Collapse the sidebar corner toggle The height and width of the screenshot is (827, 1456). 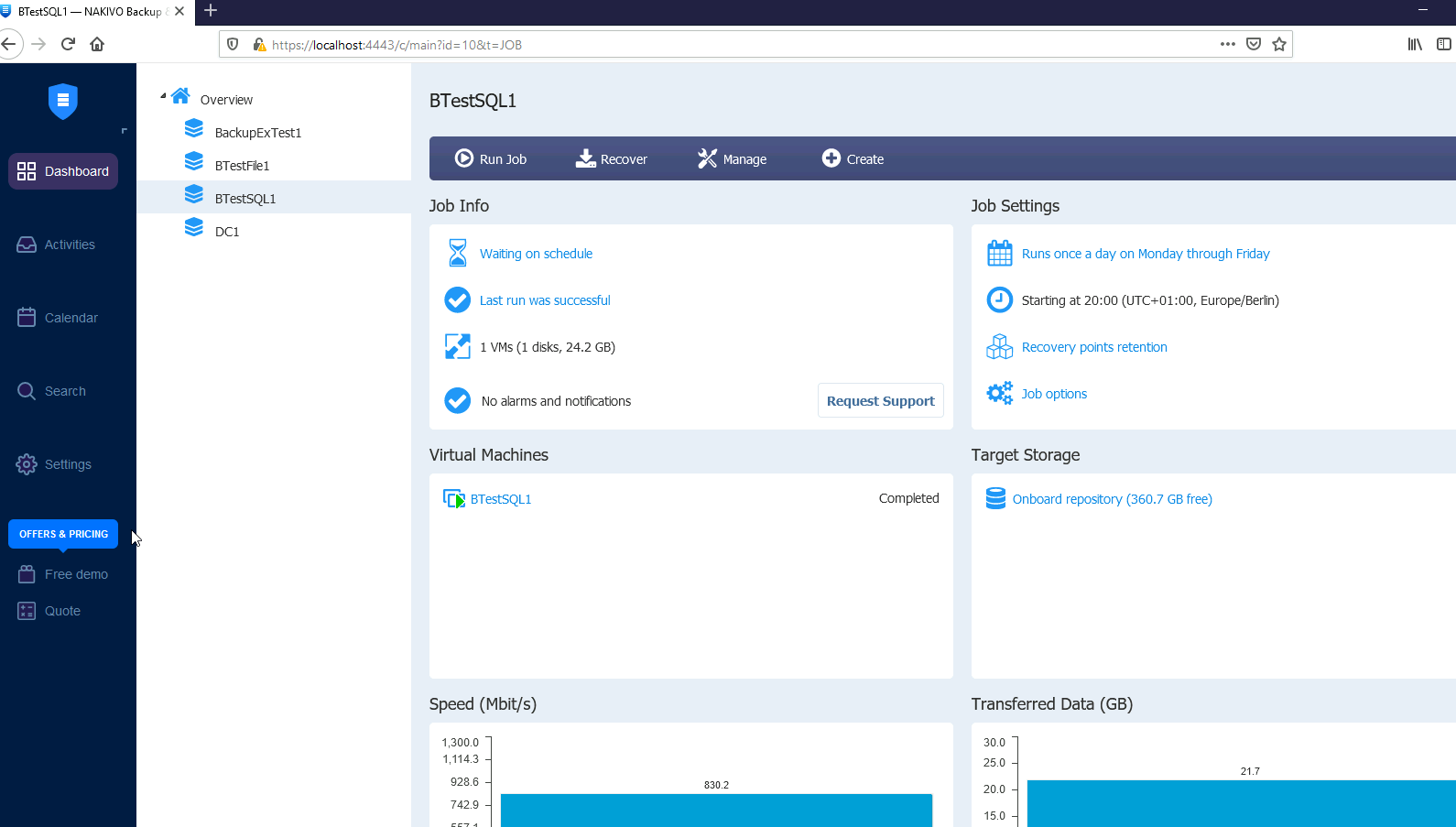point(124,131)
